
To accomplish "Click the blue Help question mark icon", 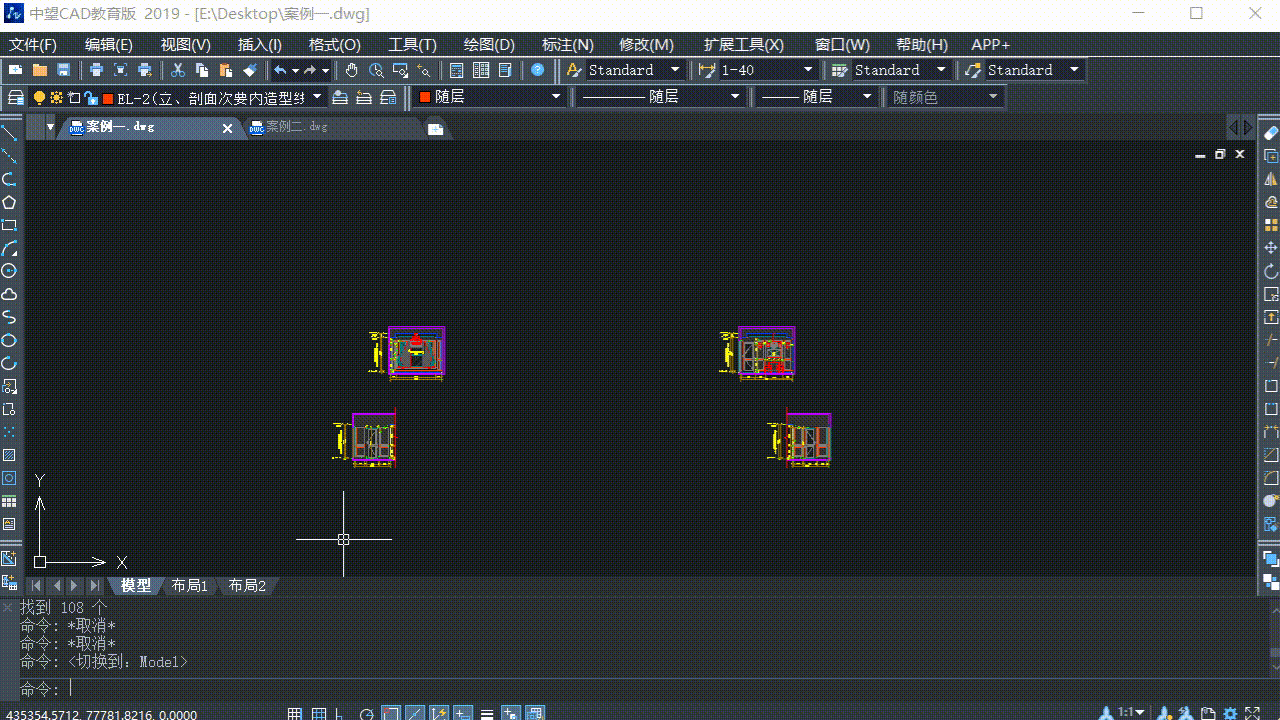I will 538,70.
